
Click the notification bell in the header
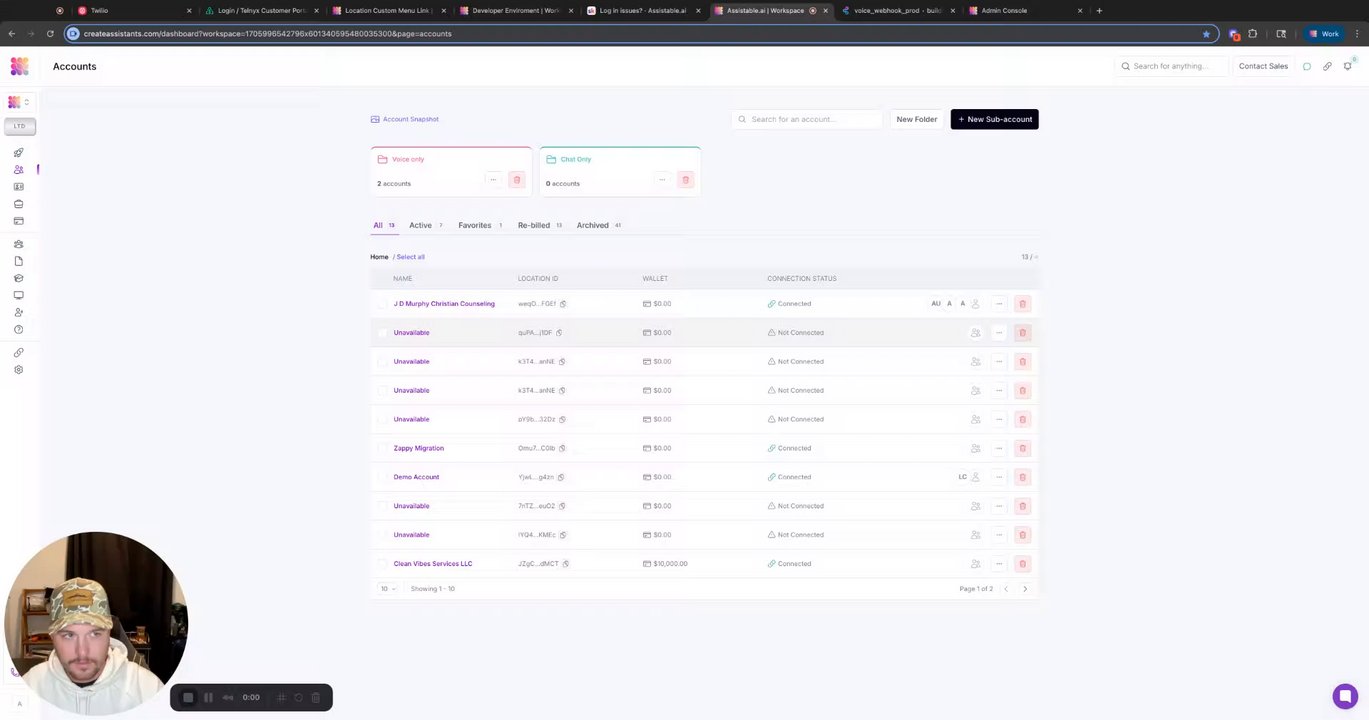coord(1347,66)
